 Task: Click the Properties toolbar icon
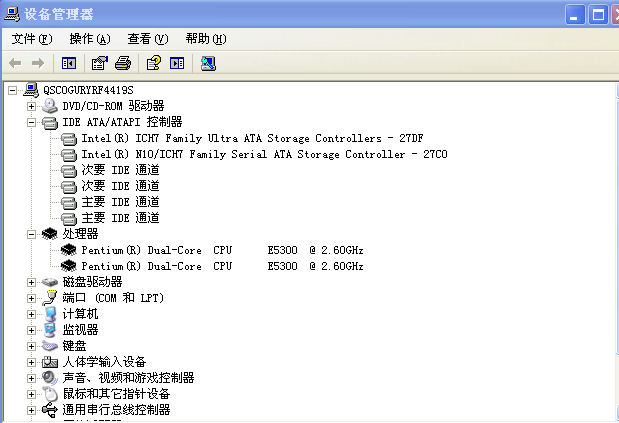[x=99, y=63]
